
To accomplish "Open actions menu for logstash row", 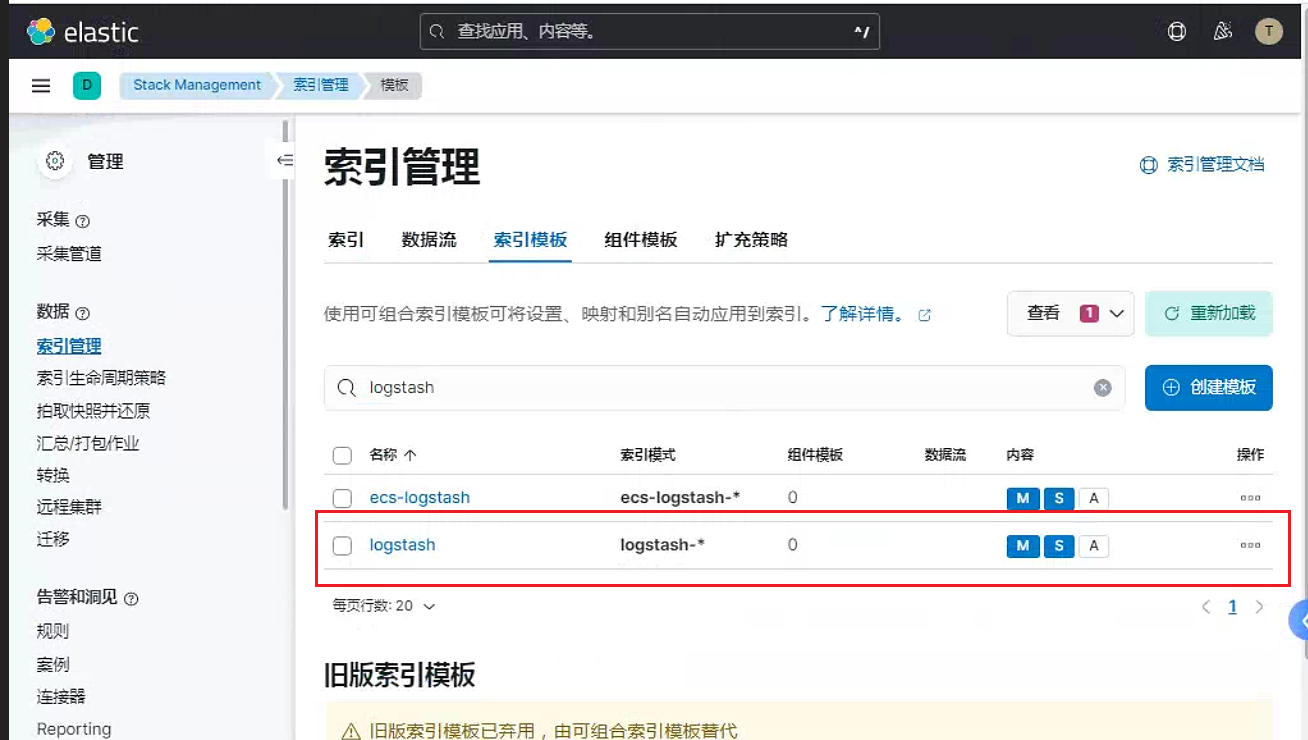I will [x=1250, y=546].
